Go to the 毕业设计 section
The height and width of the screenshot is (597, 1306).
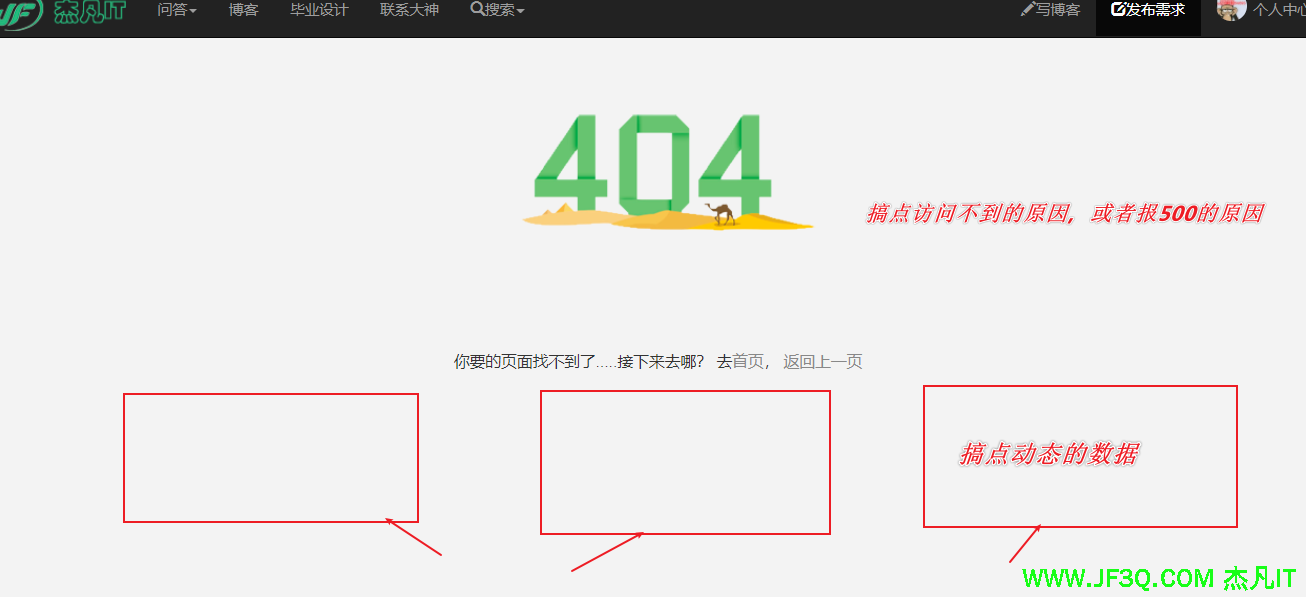click(x=319, y=10)
